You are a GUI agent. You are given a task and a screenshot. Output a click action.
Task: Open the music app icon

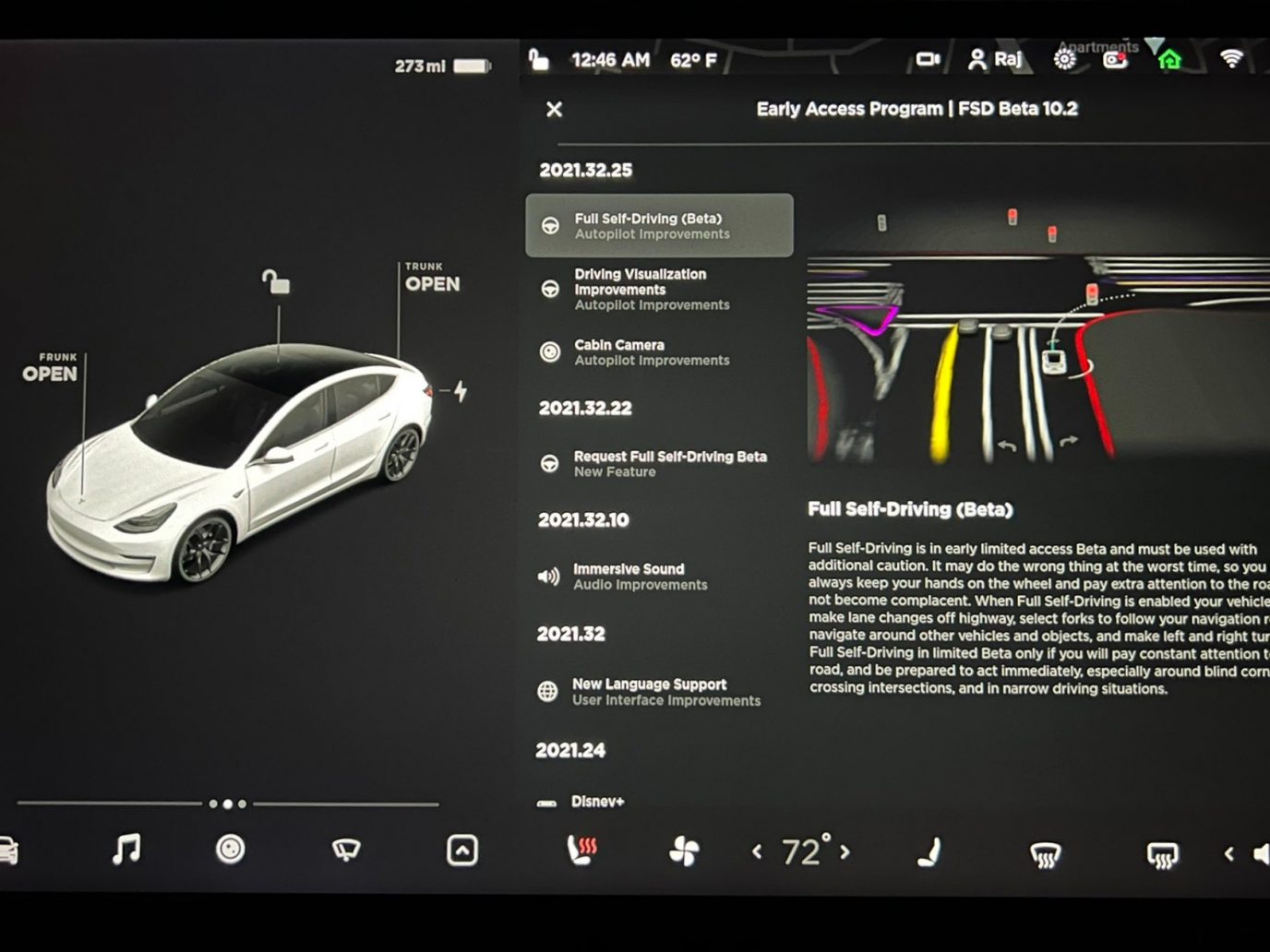coord(126,849)
